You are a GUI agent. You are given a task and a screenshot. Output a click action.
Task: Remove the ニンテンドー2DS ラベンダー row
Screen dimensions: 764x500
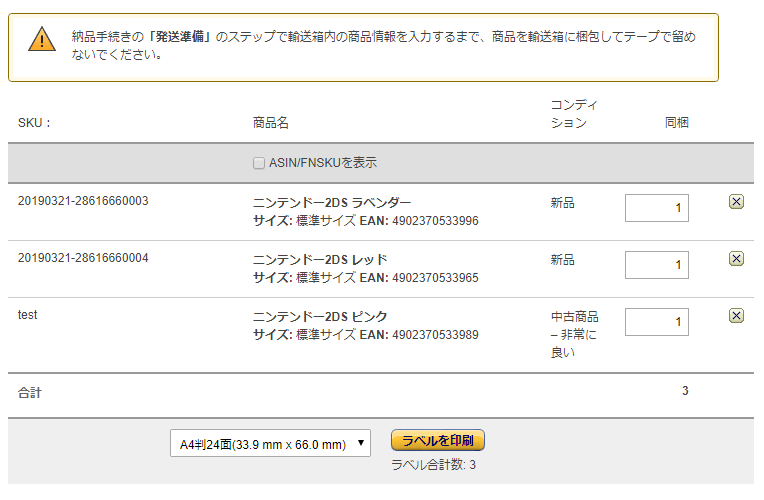(736, 201)
